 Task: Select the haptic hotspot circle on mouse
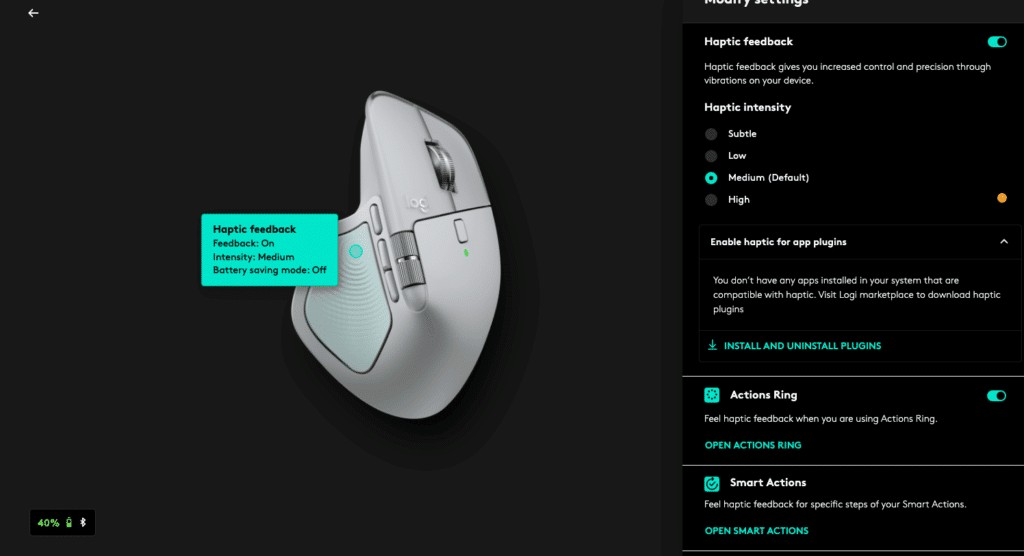356,251
